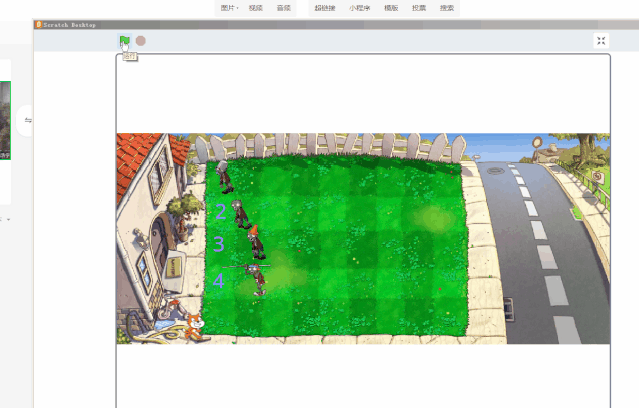This screenshot has width=639, height=408.
Task: Select the green-bordered thumbnail on the left edge
Action: click(5, 120)
